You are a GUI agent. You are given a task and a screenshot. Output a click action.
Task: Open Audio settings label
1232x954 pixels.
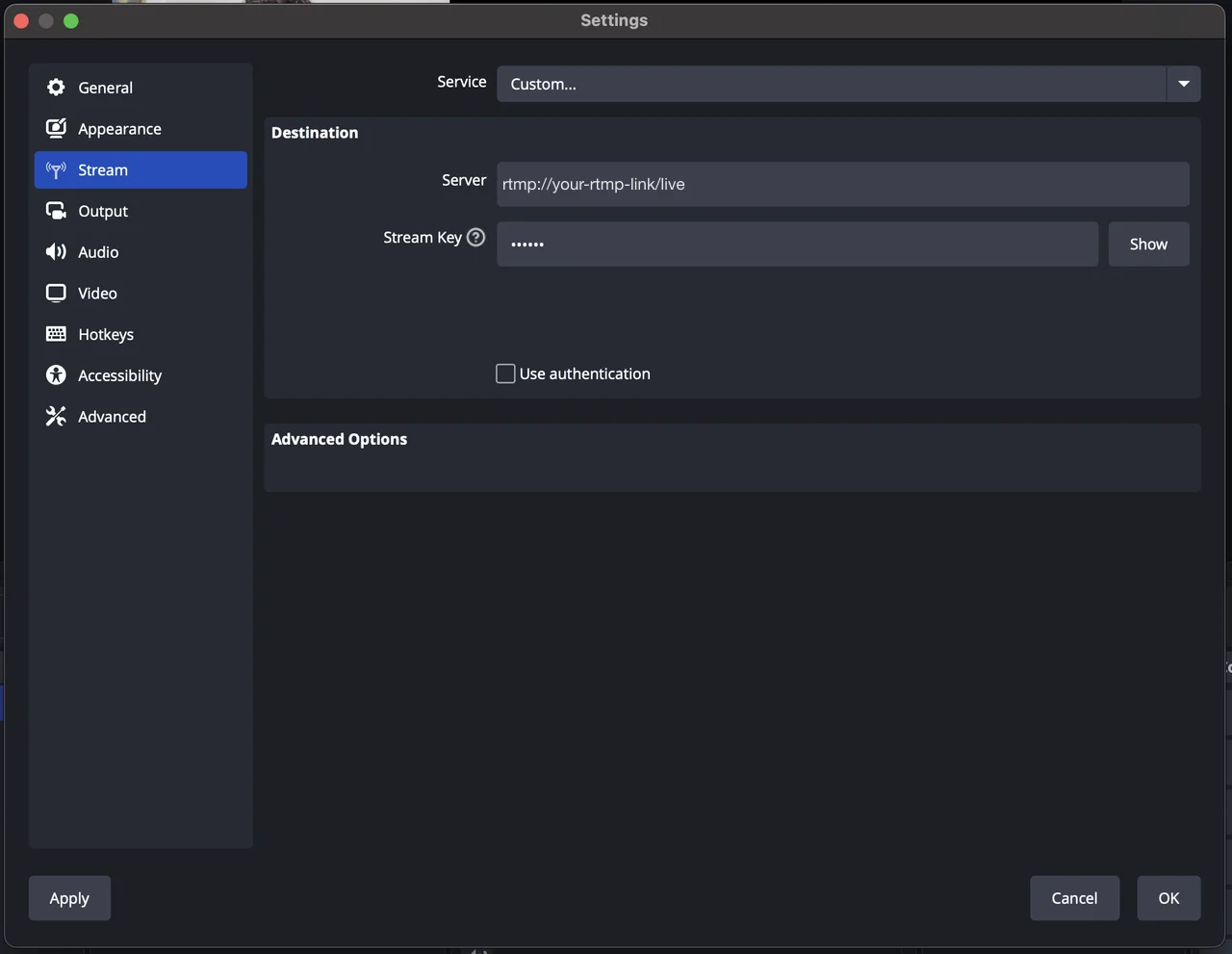[x=98, y=252]
